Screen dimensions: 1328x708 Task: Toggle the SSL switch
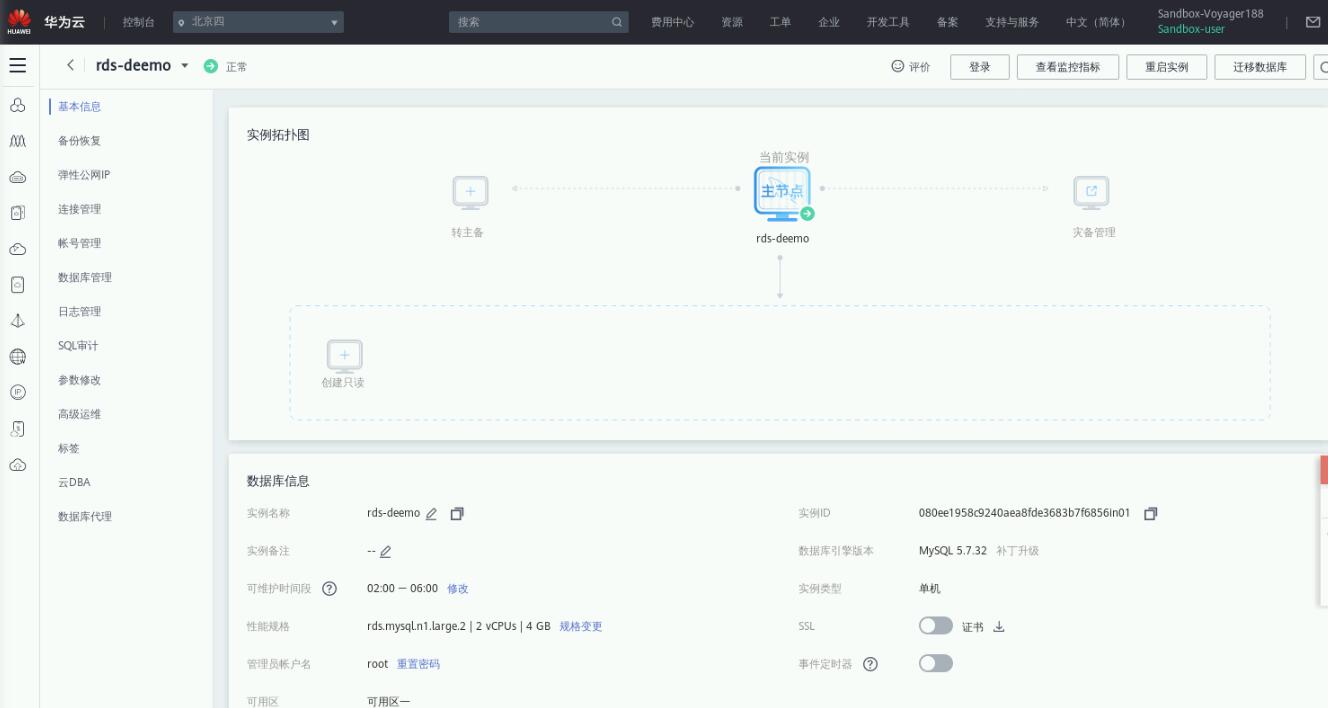[x=936, y=626]
